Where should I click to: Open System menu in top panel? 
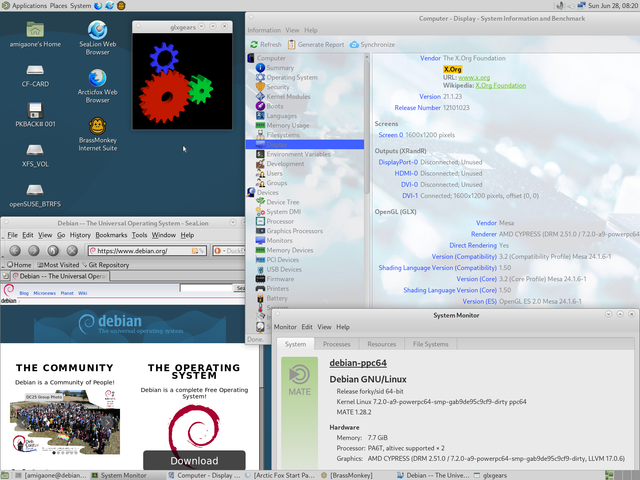[80, 6]
